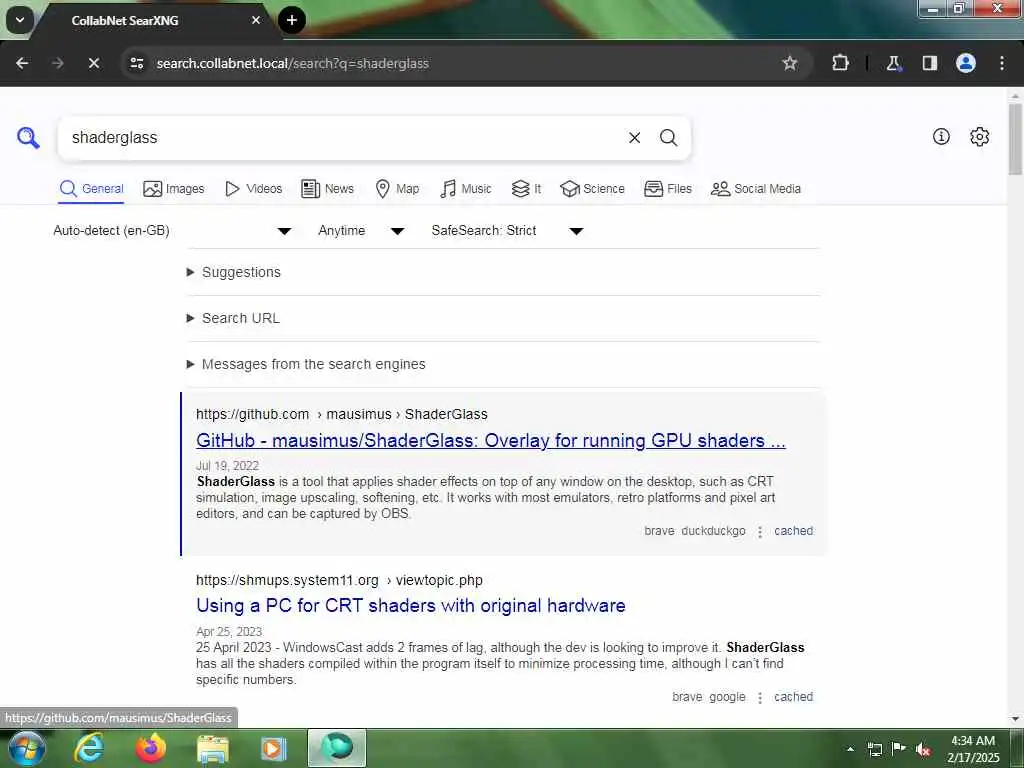Switch to Music category
Image resolution: width=1024 pixels, height=768 pixels.
tap(466, 189)
